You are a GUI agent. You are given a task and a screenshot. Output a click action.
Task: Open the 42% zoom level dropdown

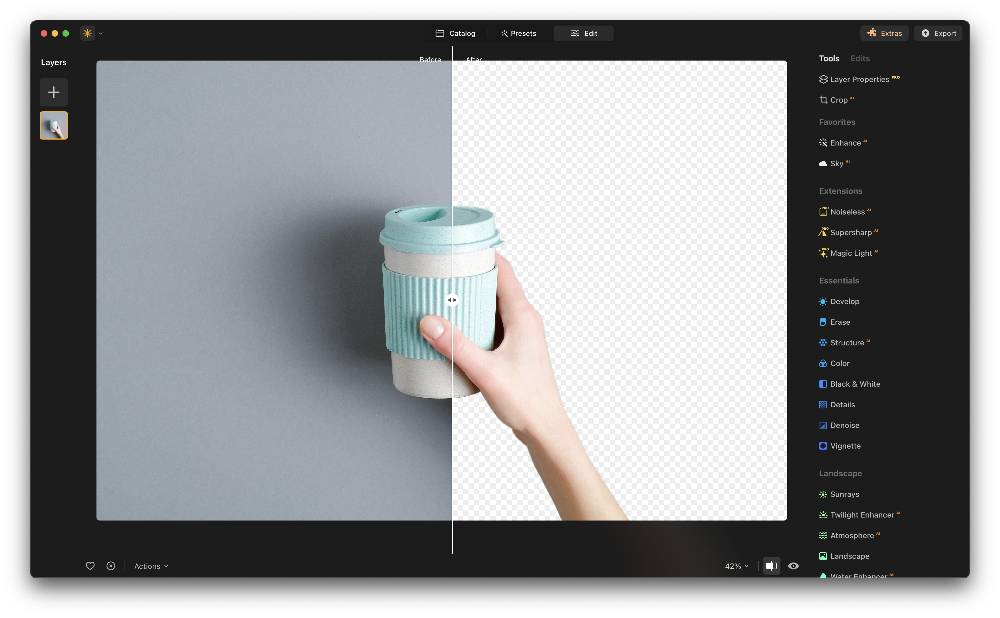tap(736, 566)
